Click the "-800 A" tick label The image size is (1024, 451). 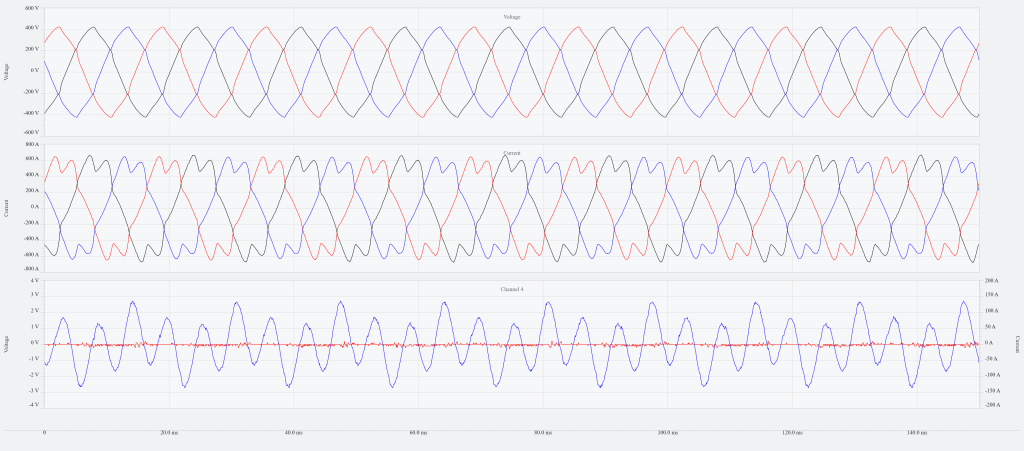pos(32,269)
